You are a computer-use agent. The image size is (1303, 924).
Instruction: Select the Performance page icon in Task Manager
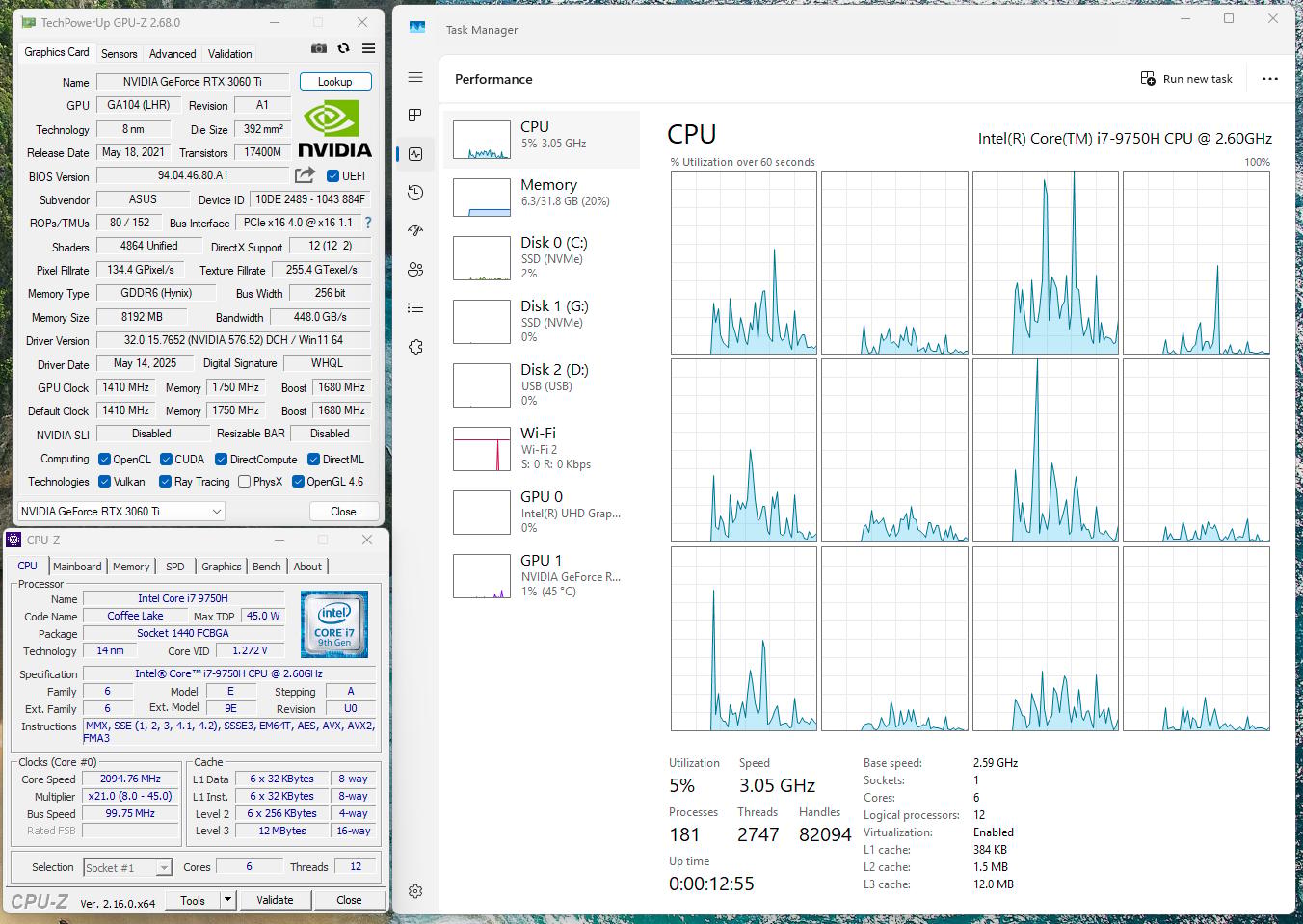coord(415,154)
